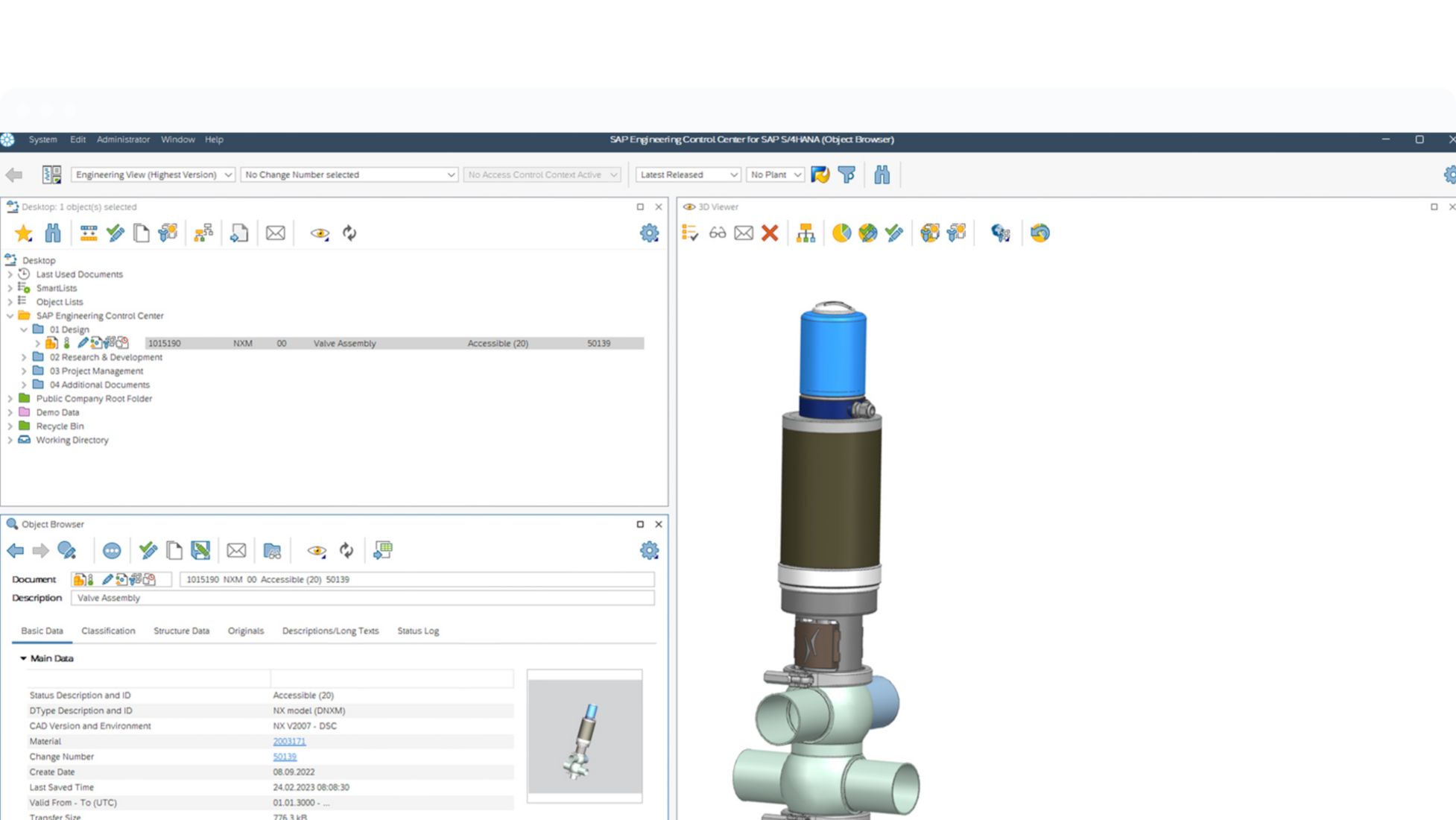Open the material link 2003171
The width and height of the screenshot is (1456, 820).
point(289,741)
